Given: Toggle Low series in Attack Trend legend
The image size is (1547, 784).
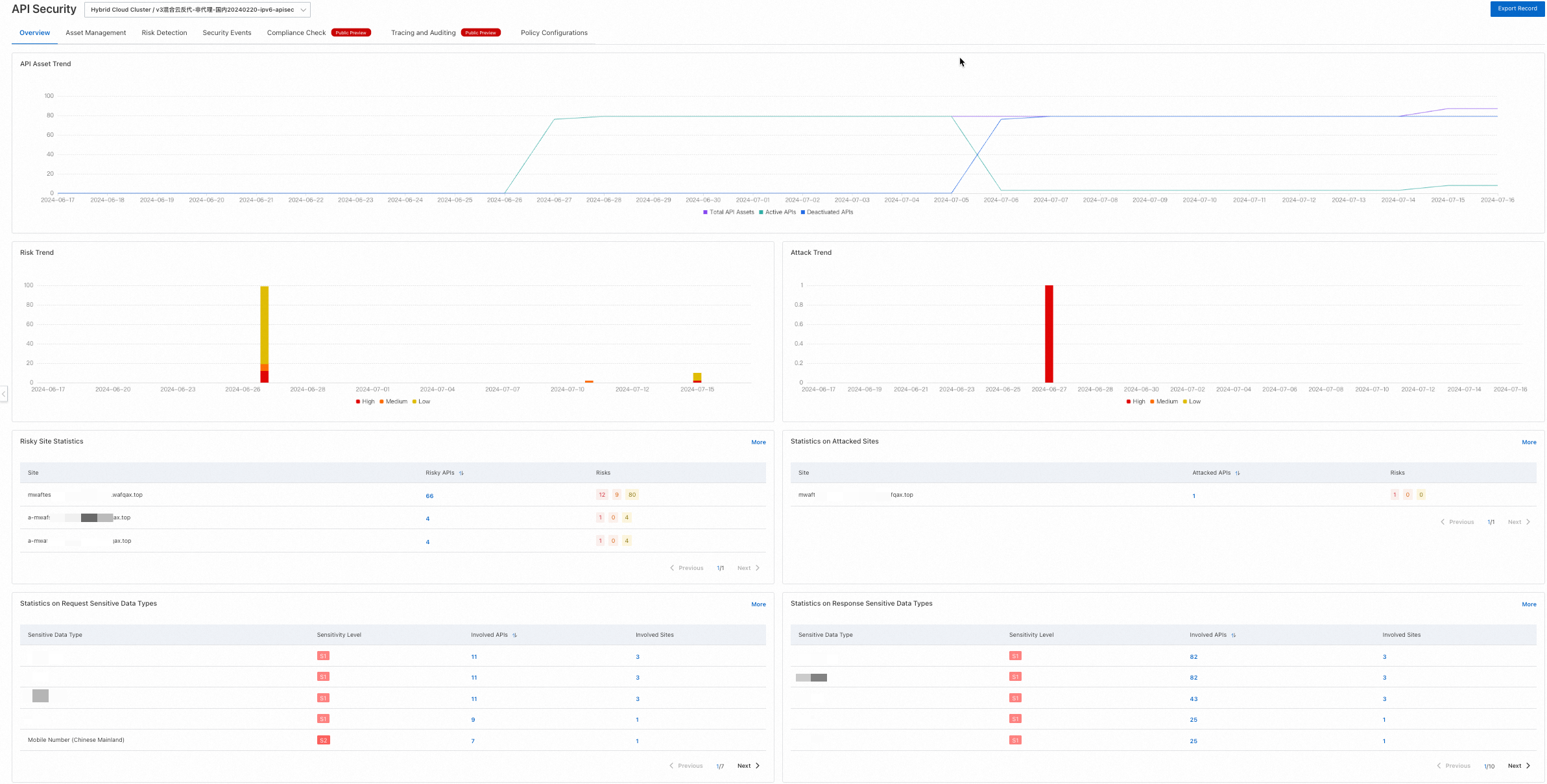Looking at the screenshot, I should click(1192, 401).
